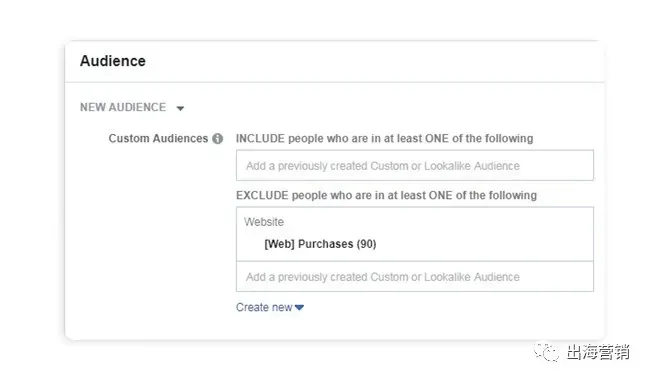Open the NEW AUDIENCE dropdown arrow

(180, 108)
